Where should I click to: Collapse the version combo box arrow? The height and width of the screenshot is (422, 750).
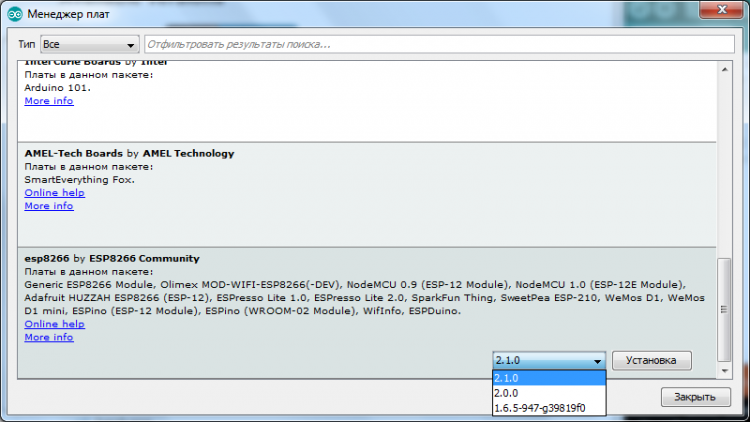(x=597, y=361)
